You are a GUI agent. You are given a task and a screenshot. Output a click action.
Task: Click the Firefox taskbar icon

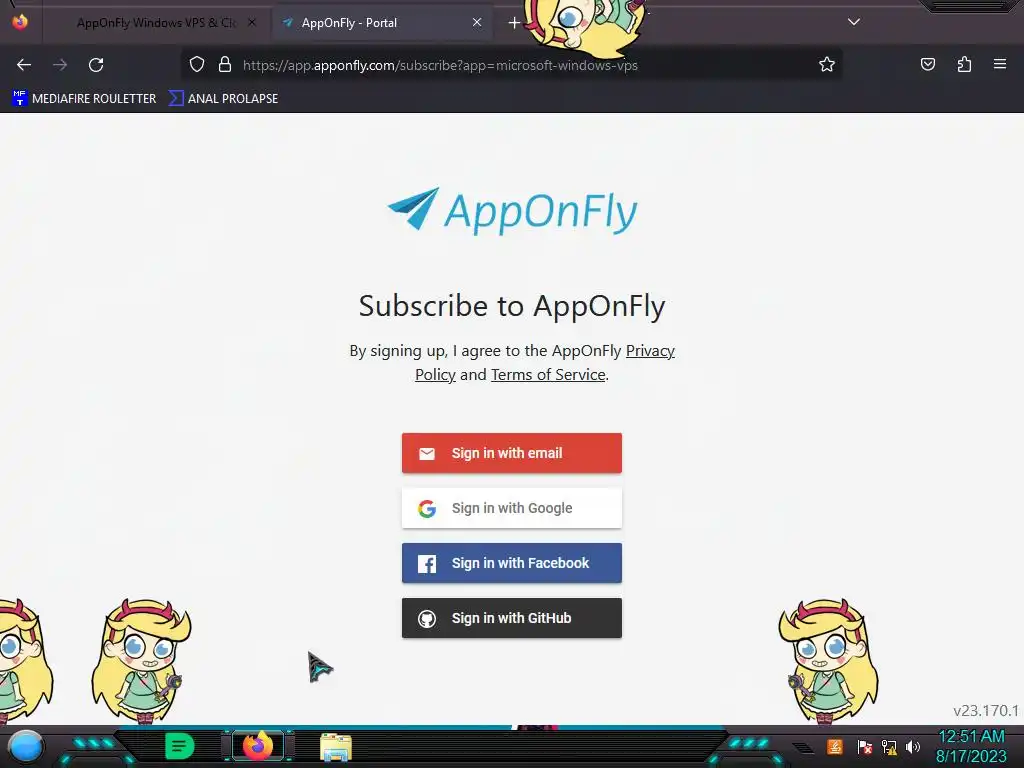[x=258, y=746]
